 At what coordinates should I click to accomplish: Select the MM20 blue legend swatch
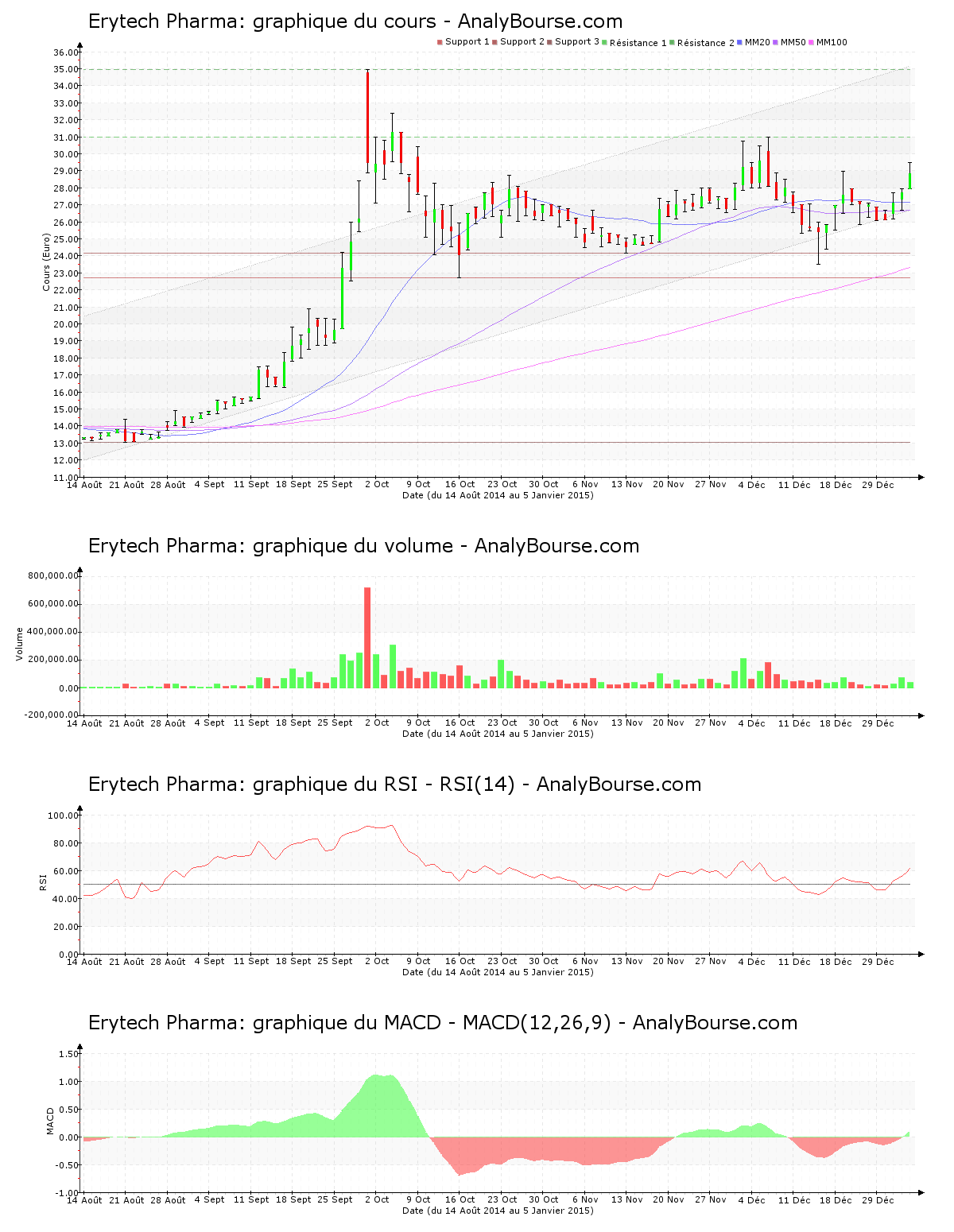coord(740,42)
